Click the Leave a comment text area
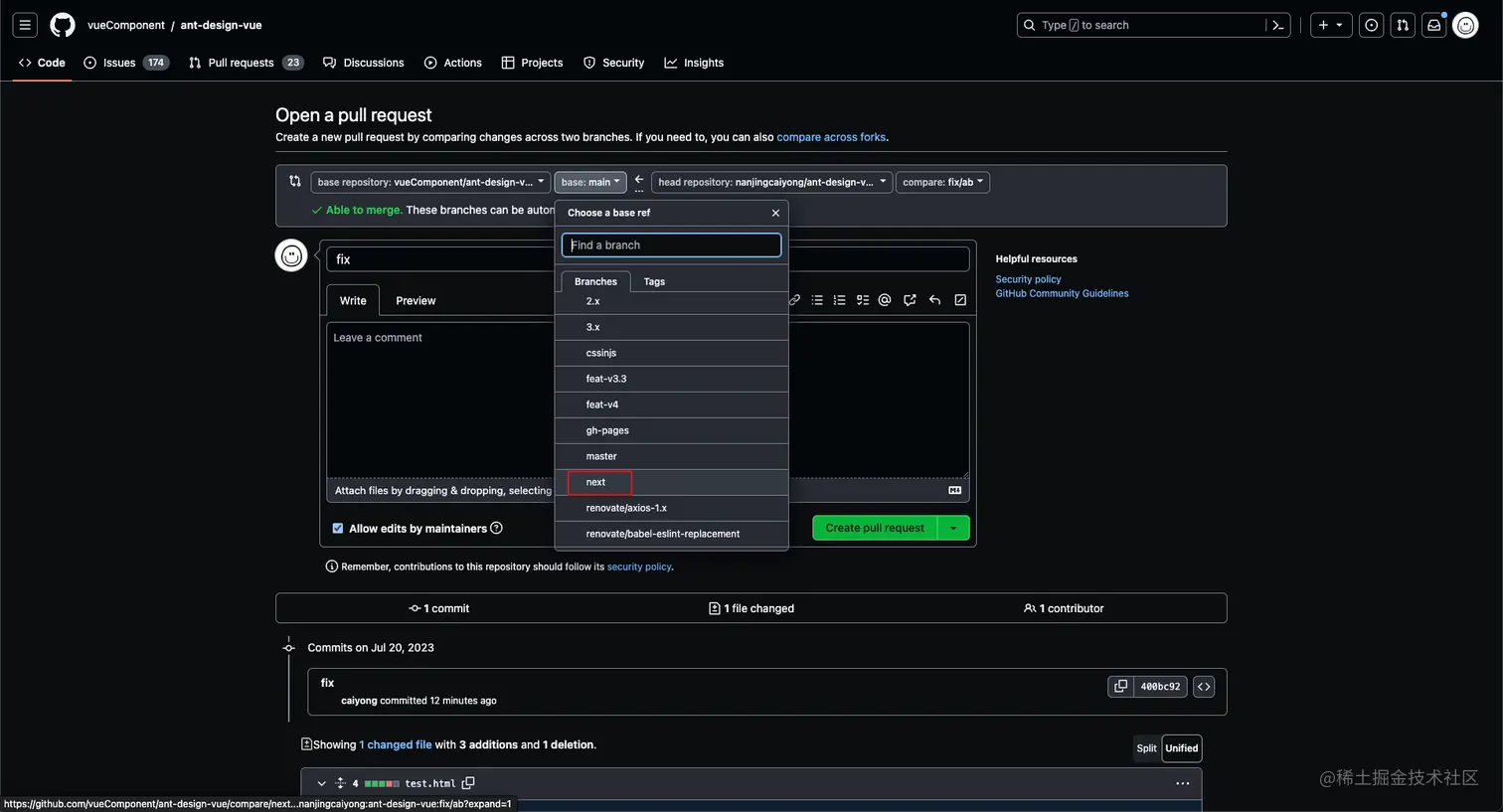Screen dimensions: 1503x812 coord(647,400)
